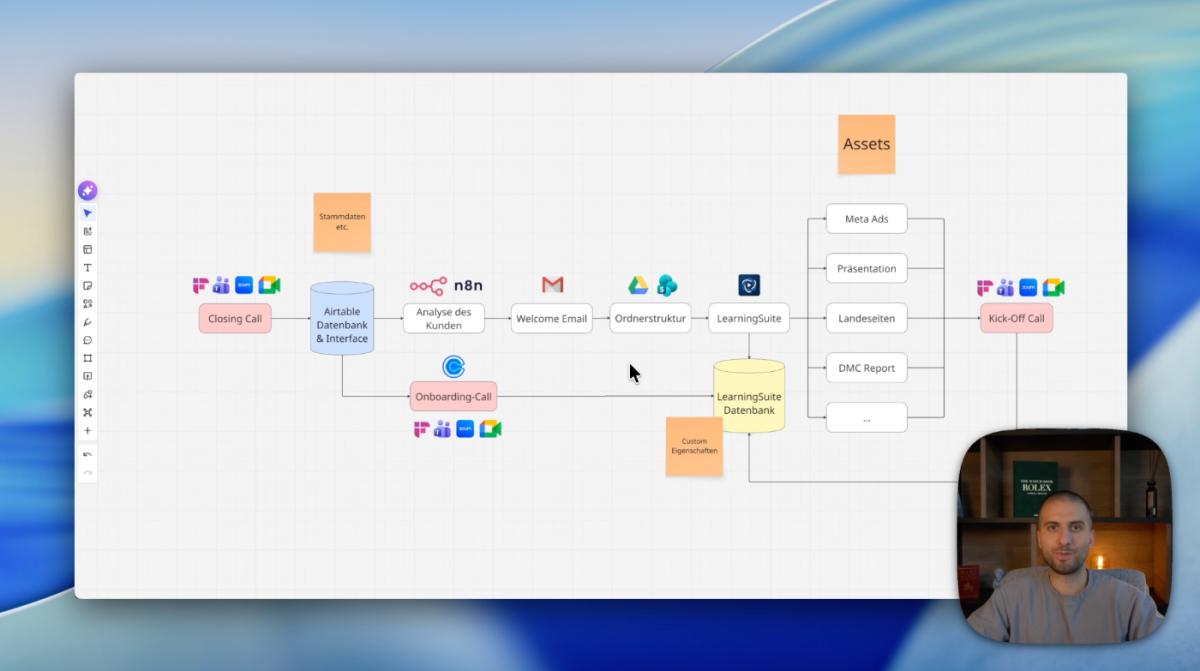Select the Frame tool
Viewport: 1200px width, 671px height.
[87, 358]
